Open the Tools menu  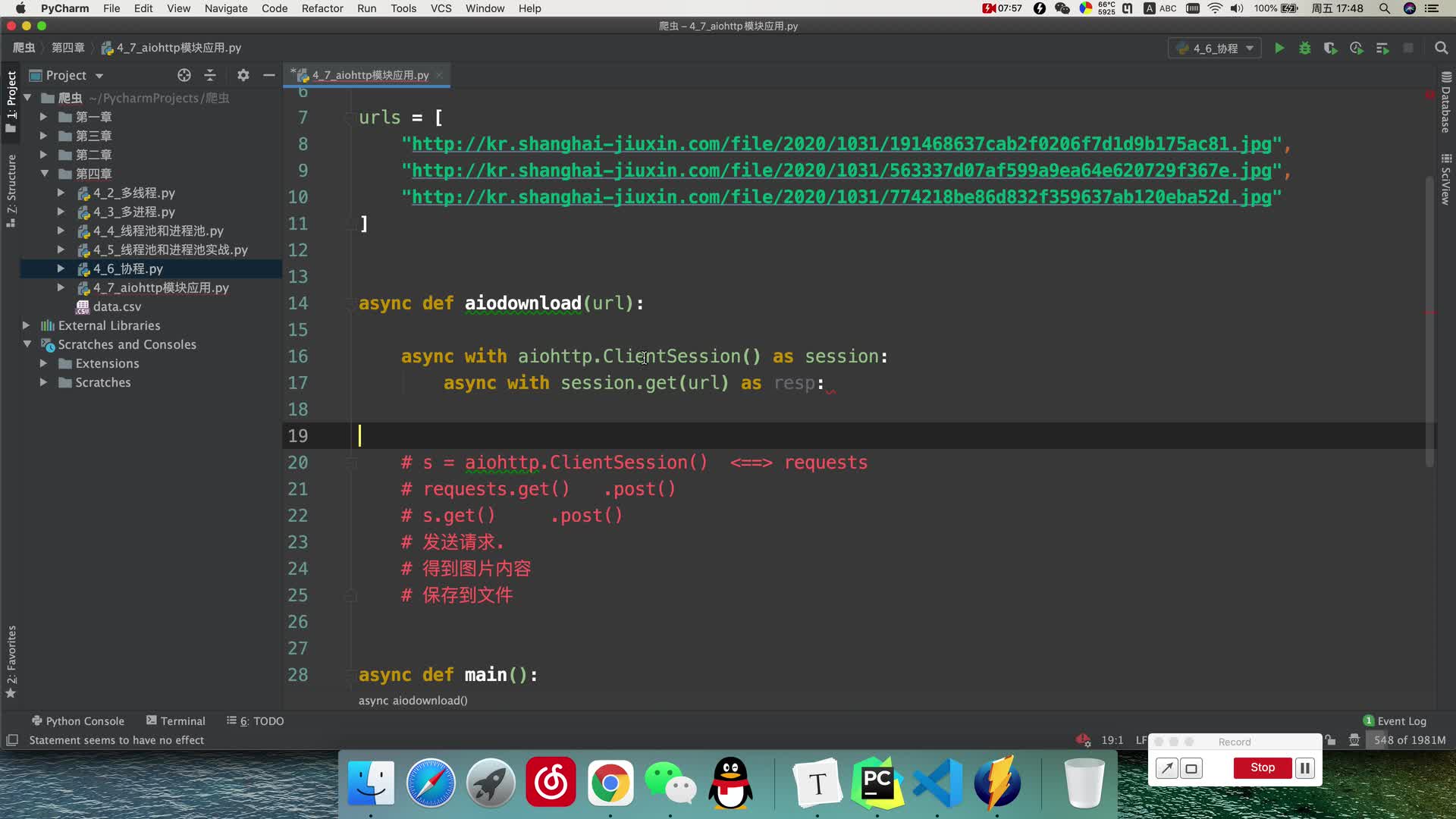click(x=403, y=8)
